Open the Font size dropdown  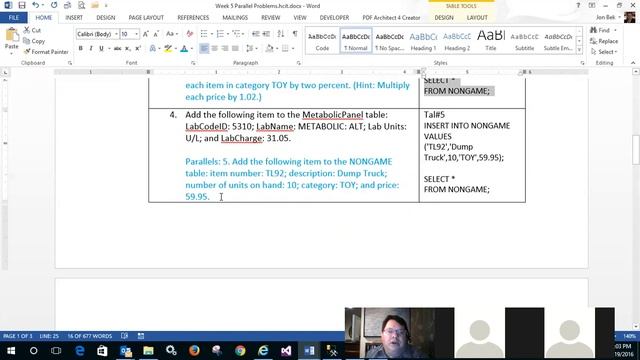coord(136,34)
